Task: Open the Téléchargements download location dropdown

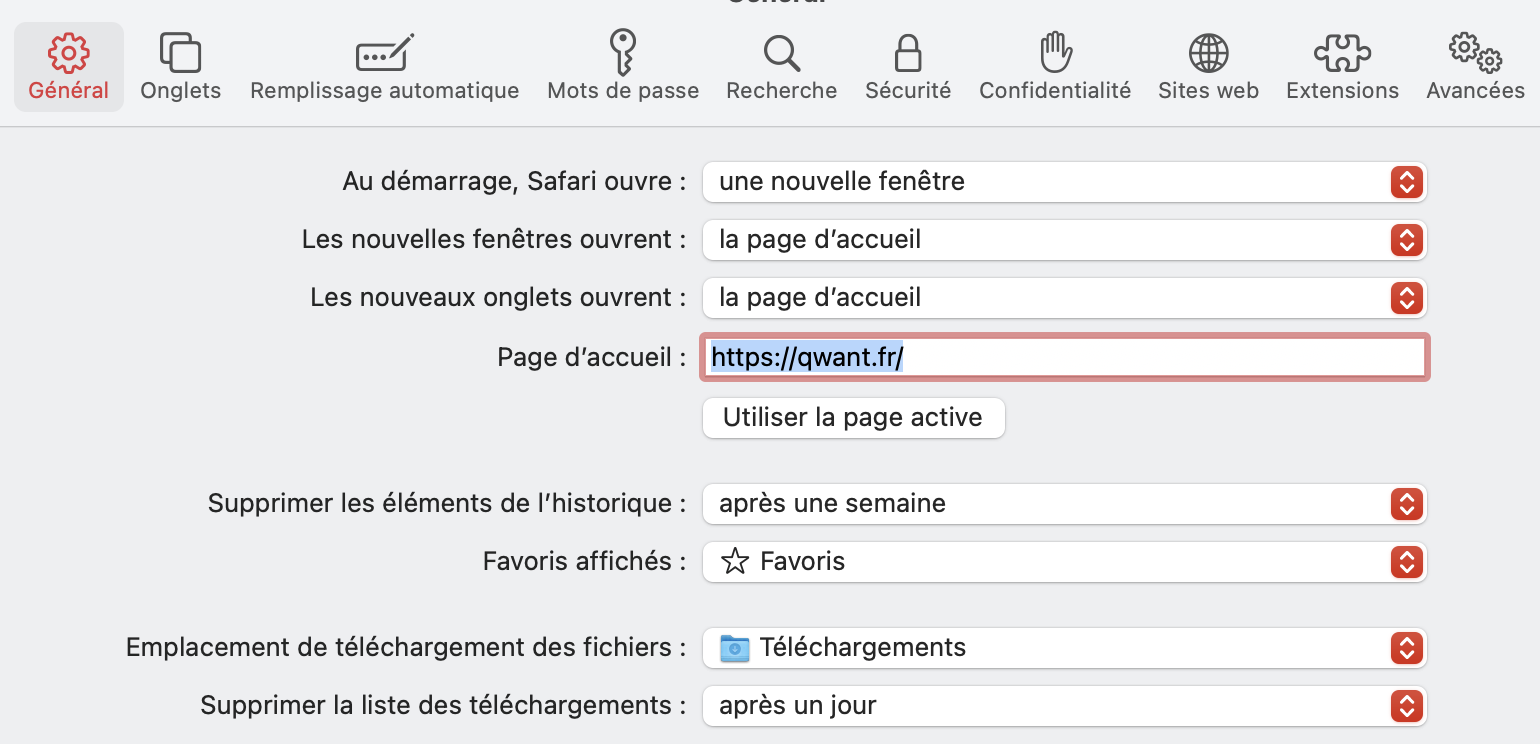Action: [x=1064, y=648]
